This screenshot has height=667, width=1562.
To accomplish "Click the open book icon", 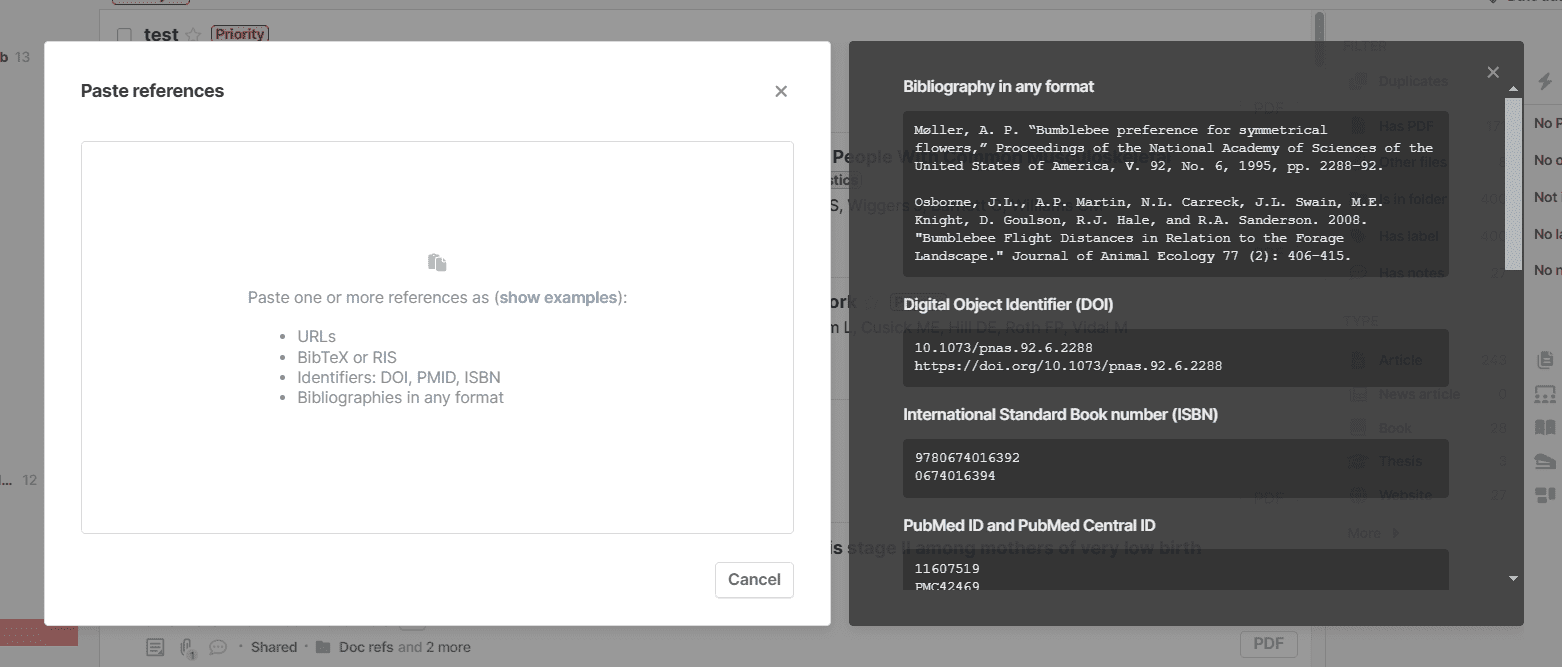I will click(x=1545, y=427).
